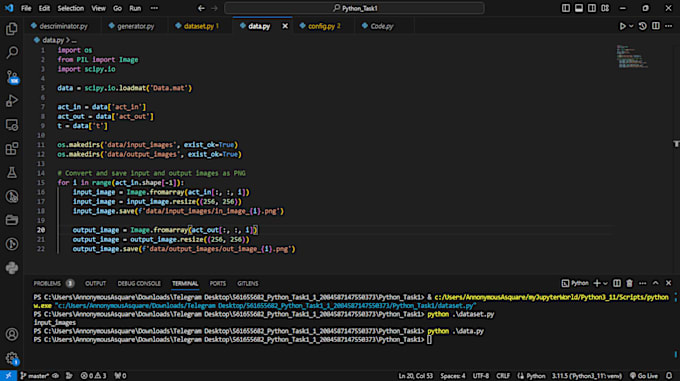Kill terminal with trash icon
This screenshot has height=381, width=680.
click(x=629, y=283)
